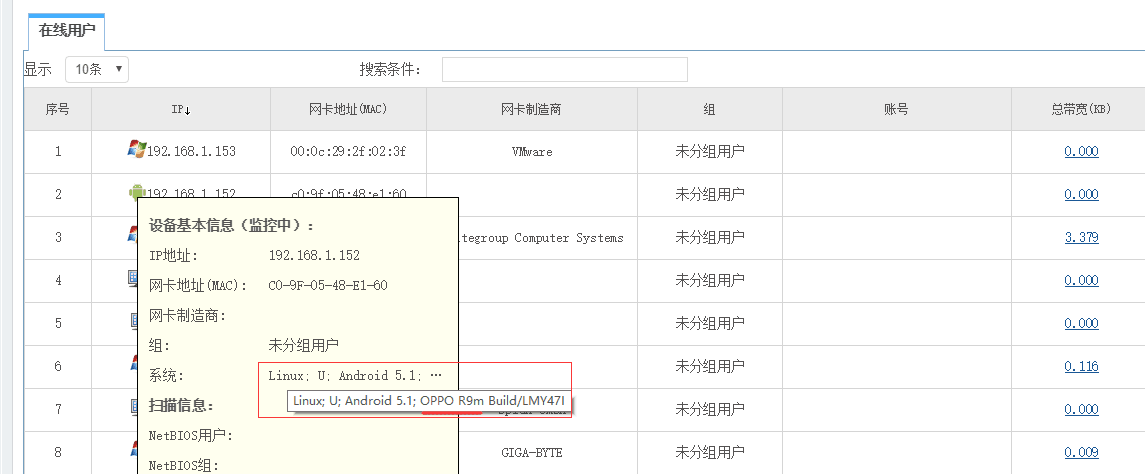Click the Windows icon beside 192.168.1.153
The height and width of the screenshot is (474, 1145).
pyautogui.click(x=136, y=149)
